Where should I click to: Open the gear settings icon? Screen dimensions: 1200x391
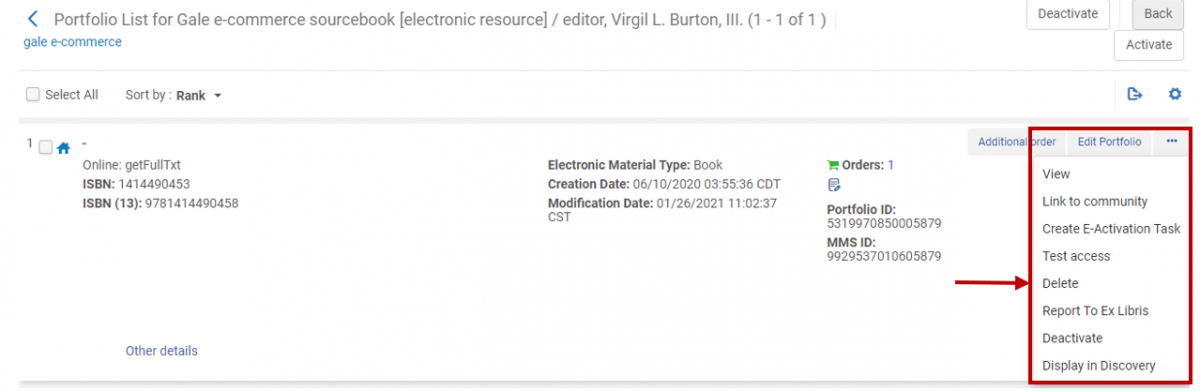tap(1175, 94)
